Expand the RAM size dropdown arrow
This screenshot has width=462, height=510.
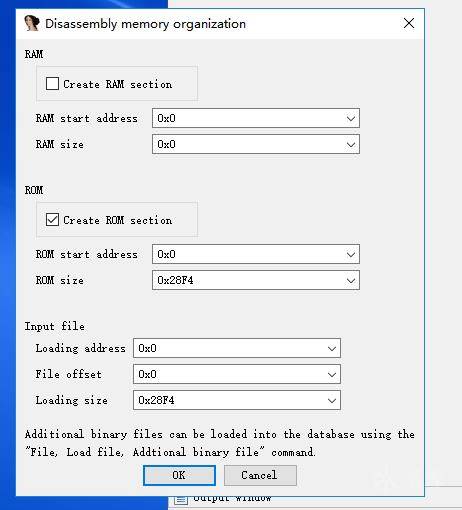tap(351, 144)
